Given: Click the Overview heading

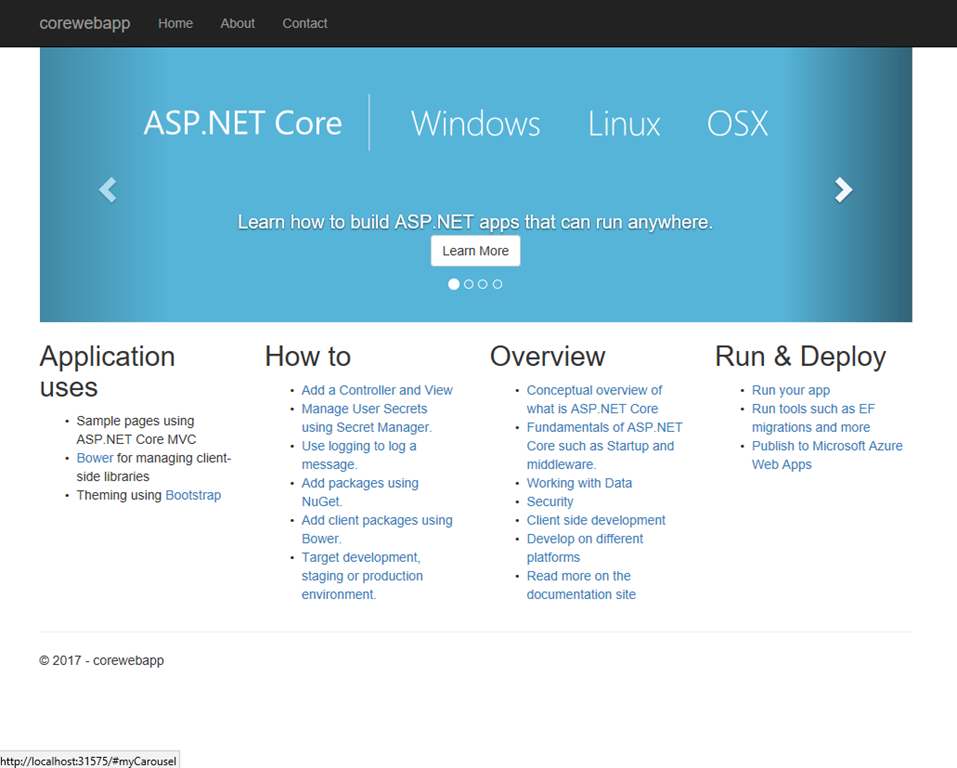Looking at the screenshot, I should click(x=547, y=357).
